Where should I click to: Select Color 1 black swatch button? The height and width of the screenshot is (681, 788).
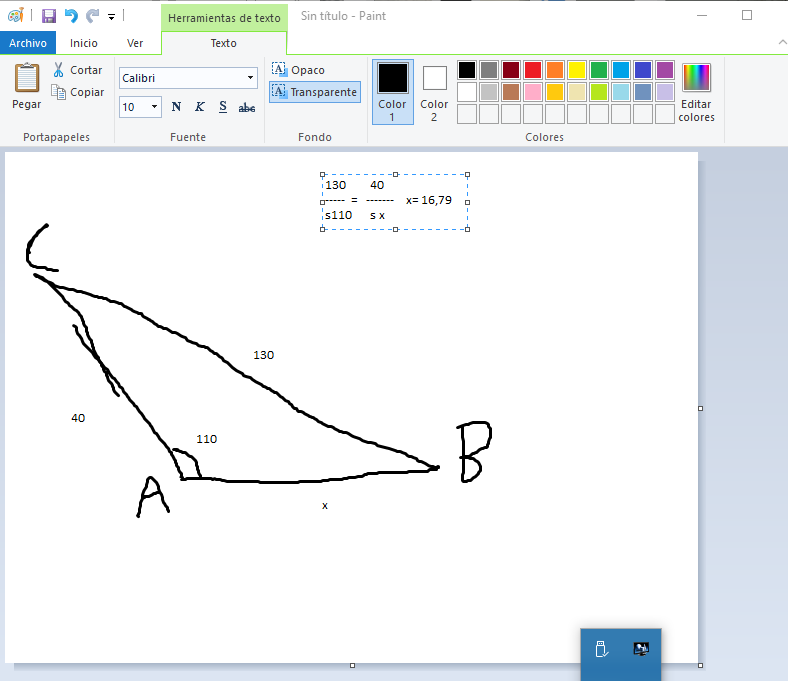tap(392, 92)
